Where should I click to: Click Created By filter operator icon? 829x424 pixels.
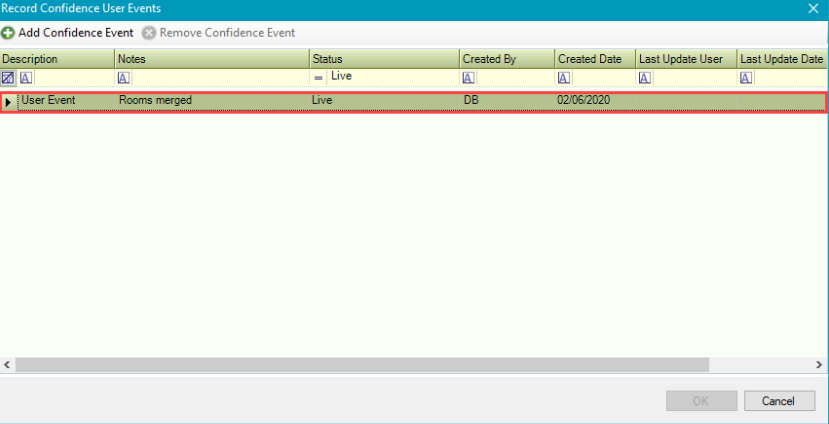[468, 77]
